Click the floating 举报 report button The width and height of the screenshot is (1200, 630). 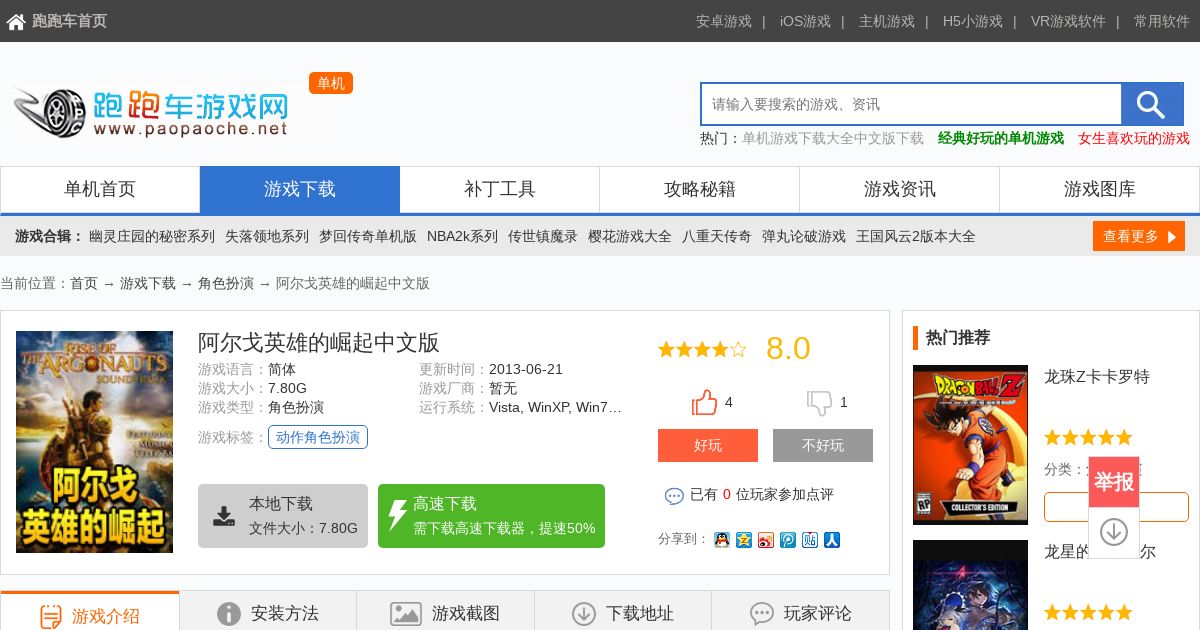click(x=1114, y=482)
